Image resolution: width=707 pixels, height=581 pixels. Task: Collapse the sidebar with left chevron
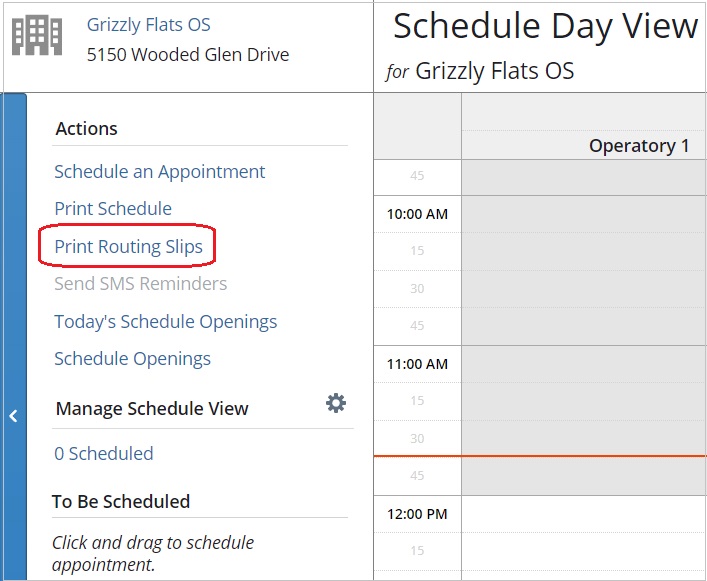(x=14, y=416)
